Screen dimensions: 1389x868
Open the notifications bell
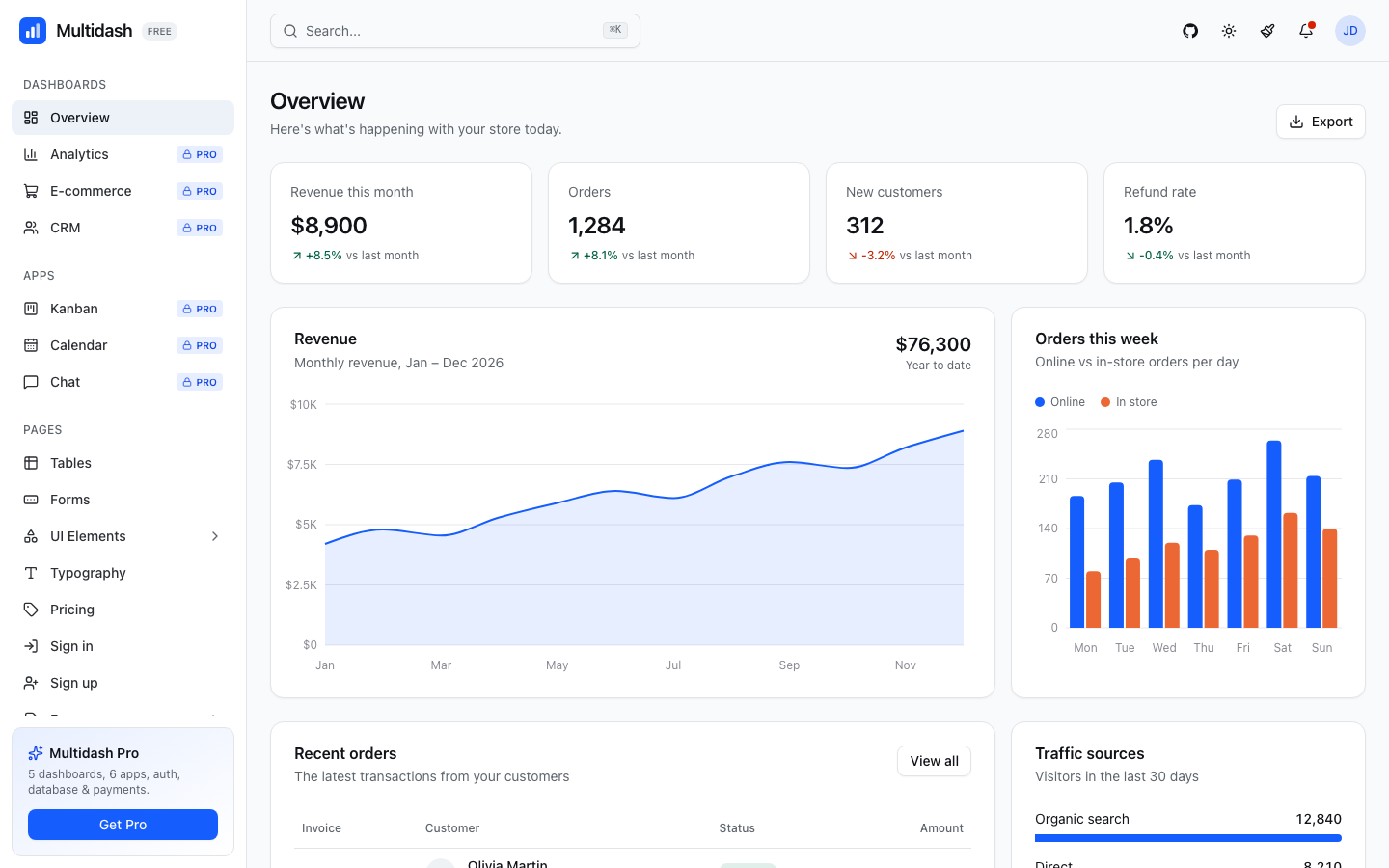tap(1306, 31)
